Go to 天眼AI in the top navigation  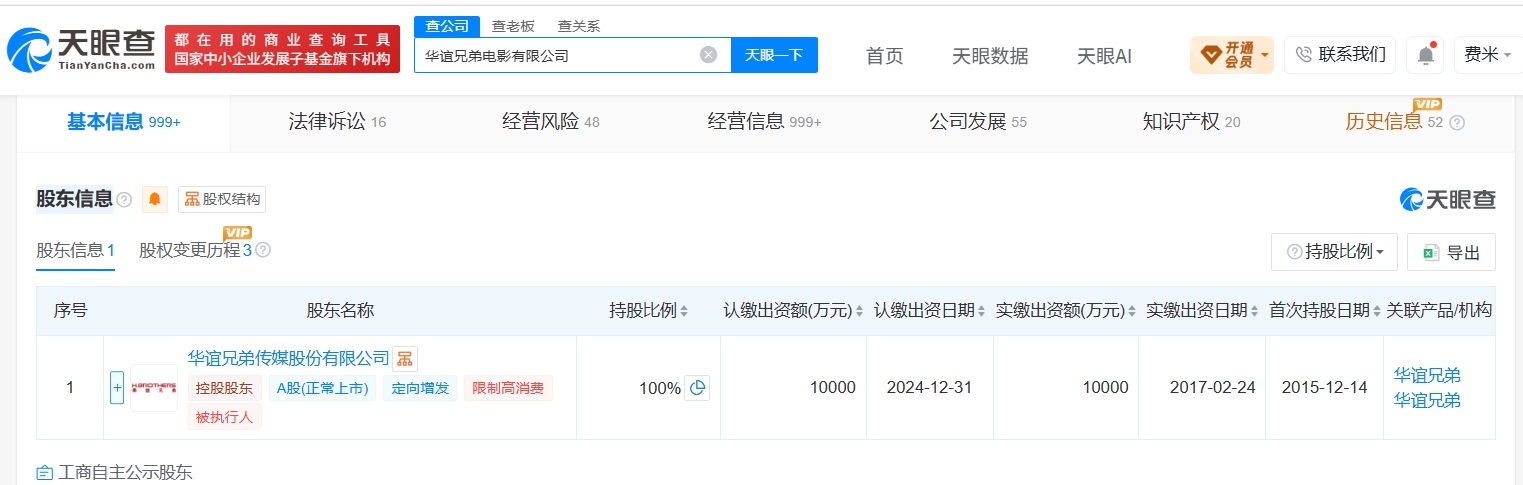tap(1104, 56)
